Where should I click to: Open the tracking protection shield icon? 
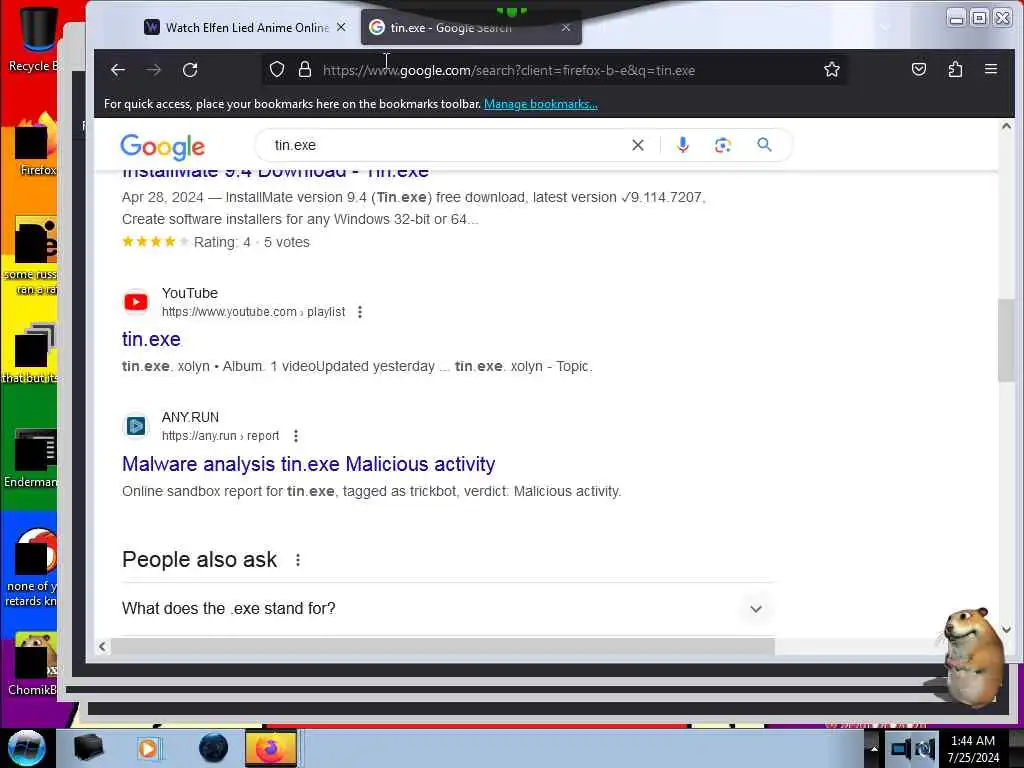(277, 70)
